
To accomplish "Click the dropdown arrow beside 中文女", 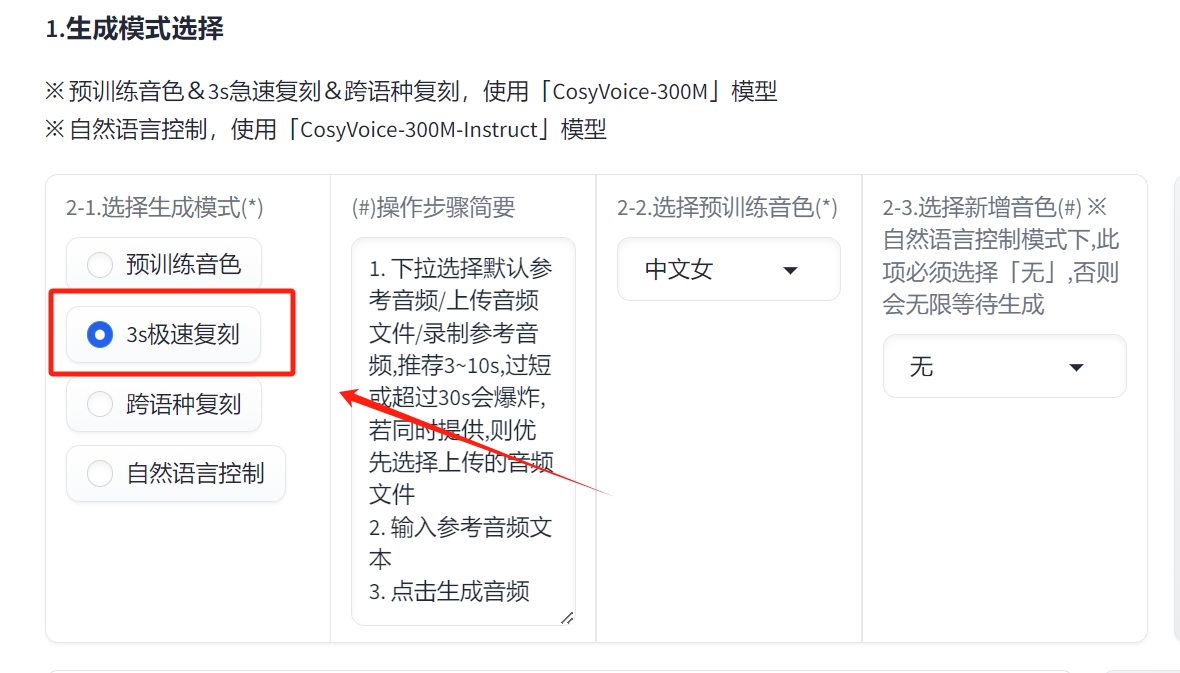I will pyautogui.click(x=790, y=269).
